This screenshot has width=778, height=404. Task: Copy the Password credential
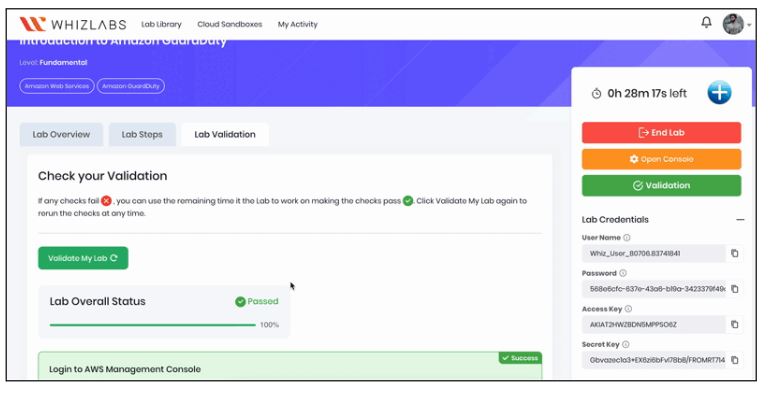(x=735, y=289)
